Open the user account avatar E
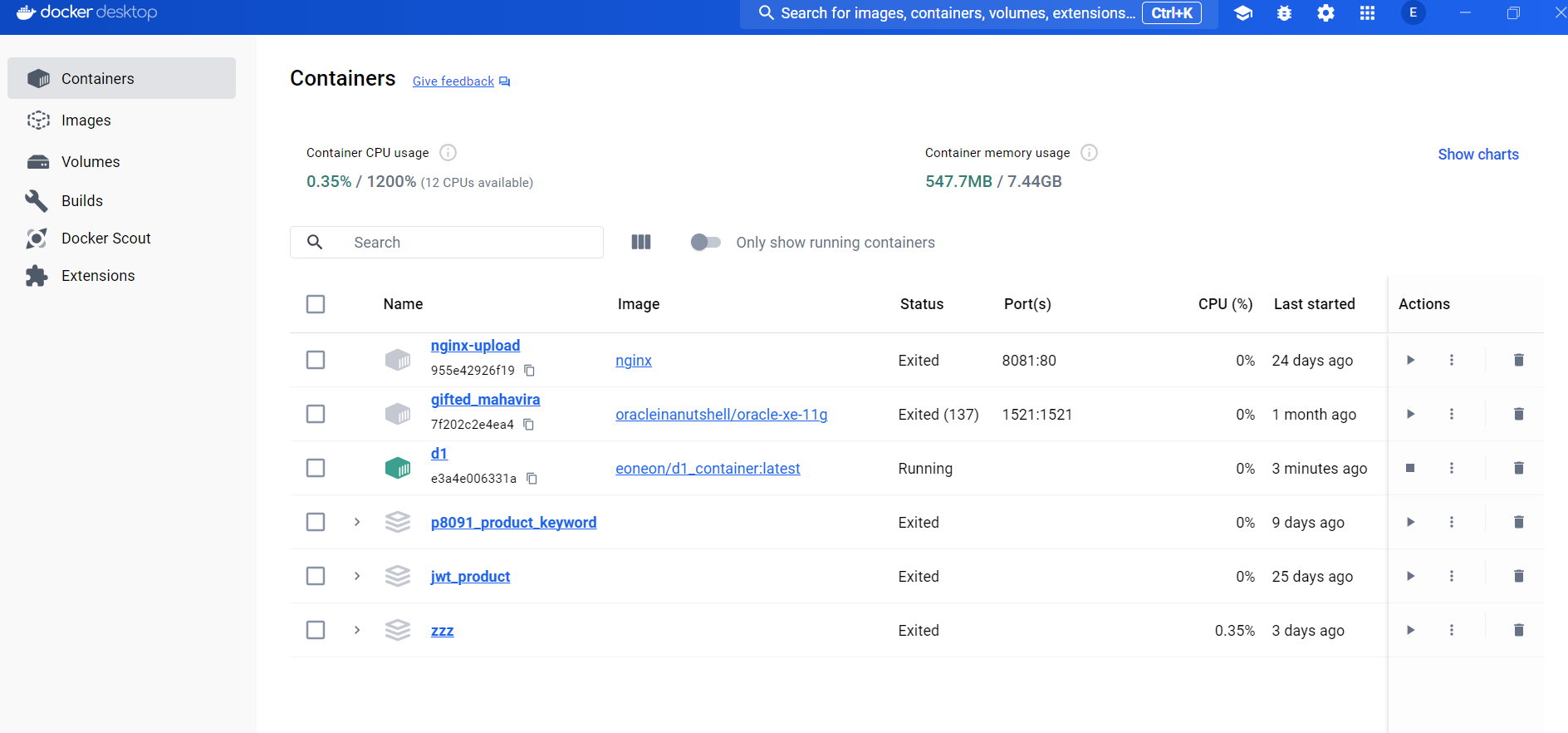Screen dimensions: 1568x733 [x=1413, y=12]
